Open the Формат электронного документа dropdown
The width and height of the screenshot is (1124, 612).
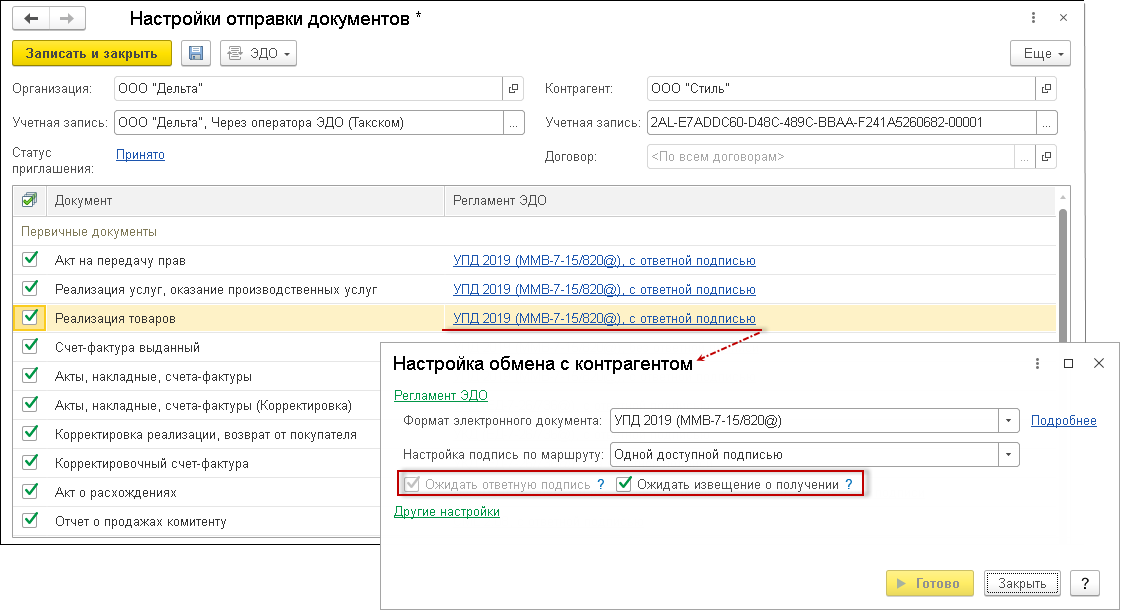click(1007, 420)
